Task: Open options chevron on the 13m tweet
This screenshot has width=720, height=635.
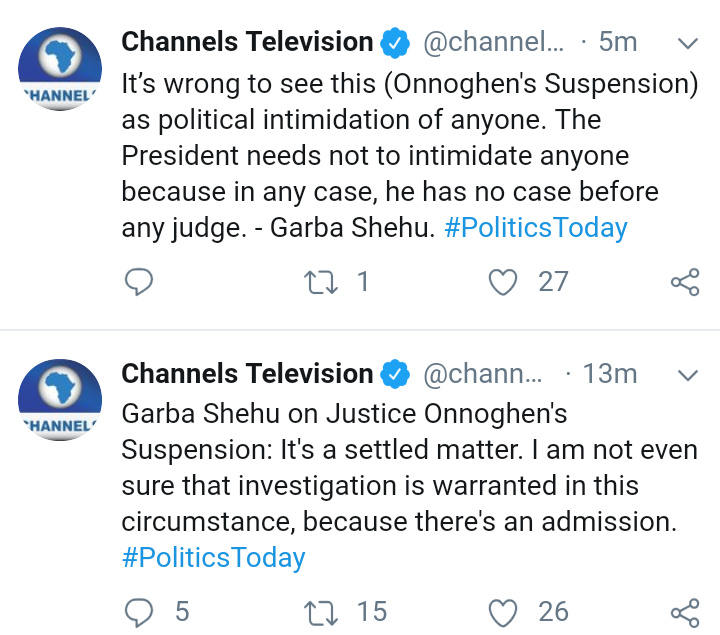Action: [x=687, y=375]
